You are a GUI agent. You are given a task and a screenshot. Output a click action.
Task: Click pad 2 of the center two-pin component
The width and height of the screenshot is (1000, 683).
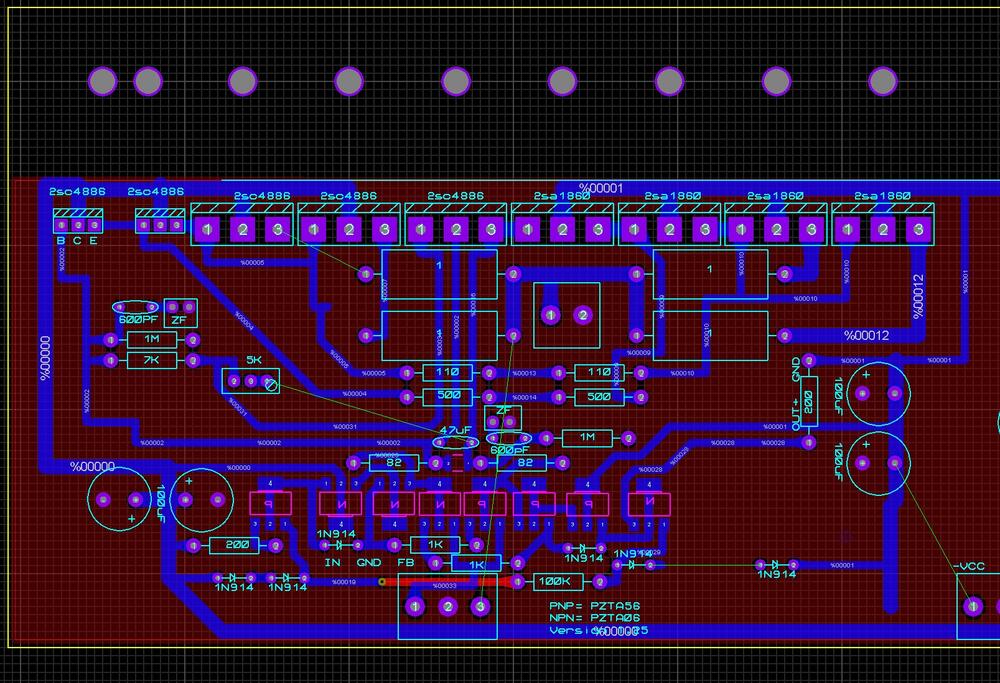[582, 315]
